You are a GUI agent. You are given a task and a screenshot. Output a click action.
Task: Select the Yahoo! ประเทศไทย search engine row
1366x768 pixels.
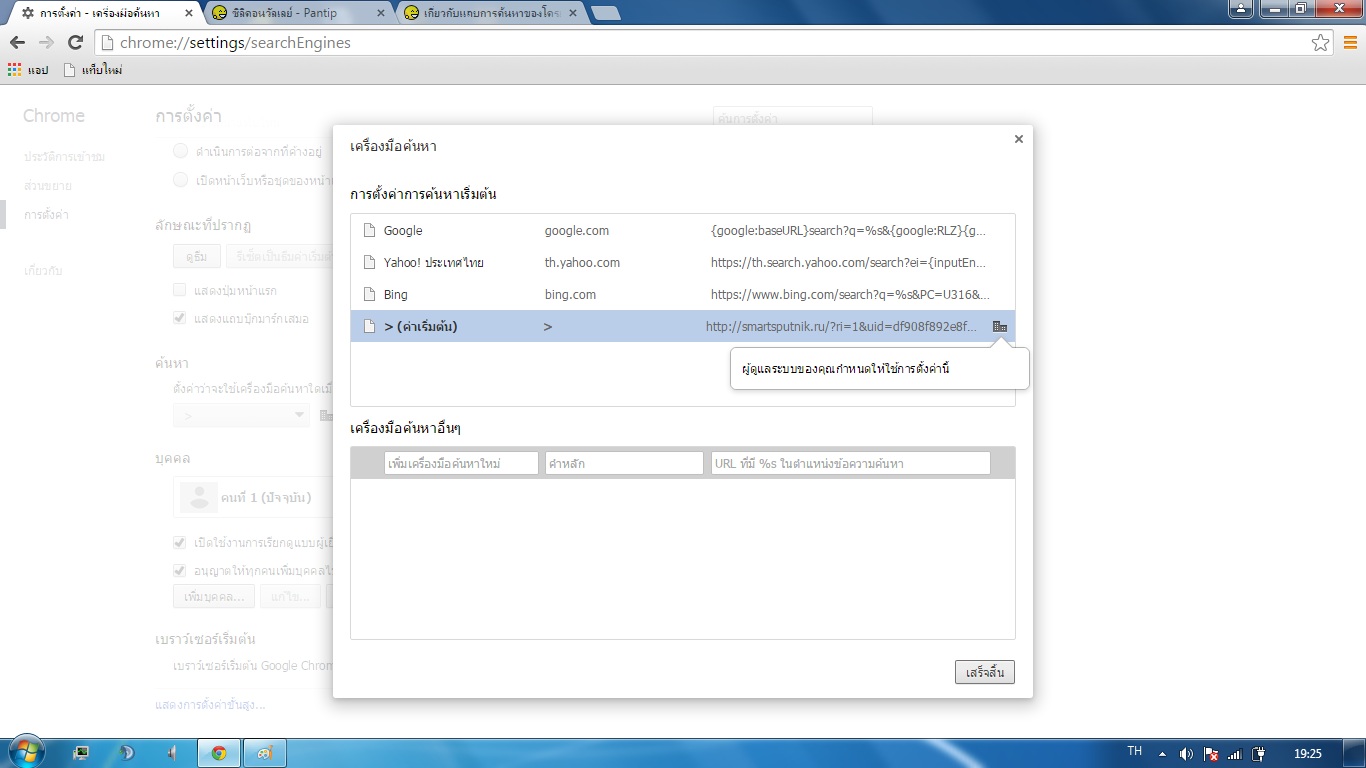point(683,262)
